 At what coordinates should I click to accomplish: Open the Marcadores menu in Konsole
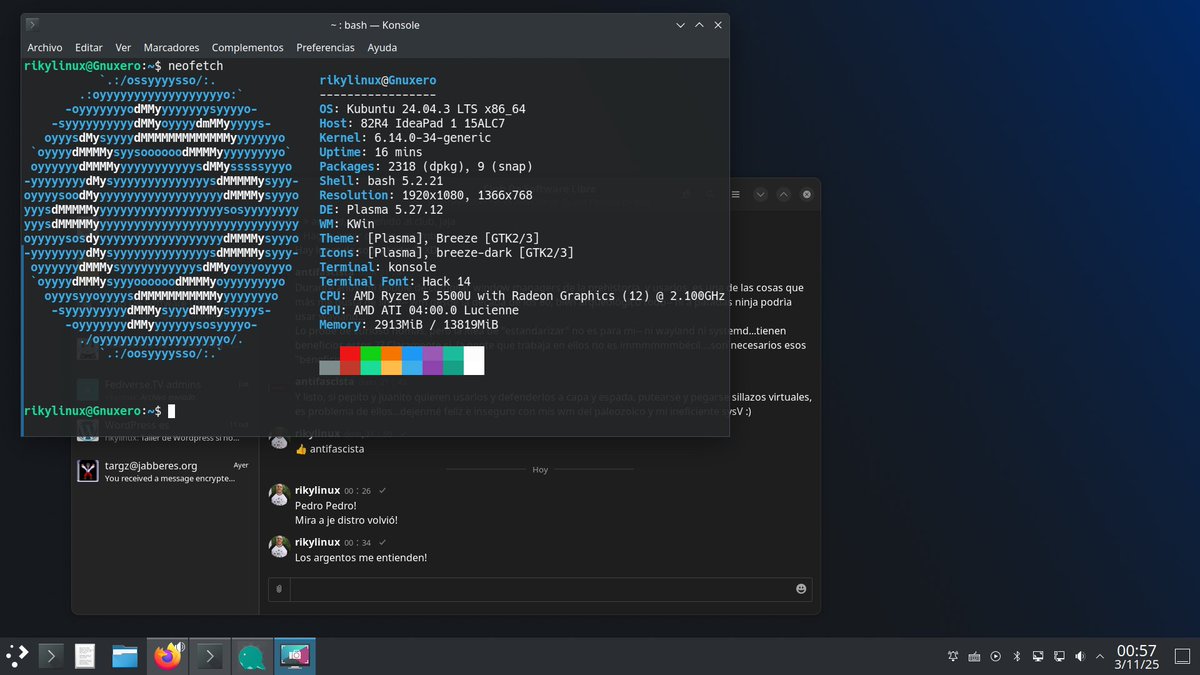[173, 47]
